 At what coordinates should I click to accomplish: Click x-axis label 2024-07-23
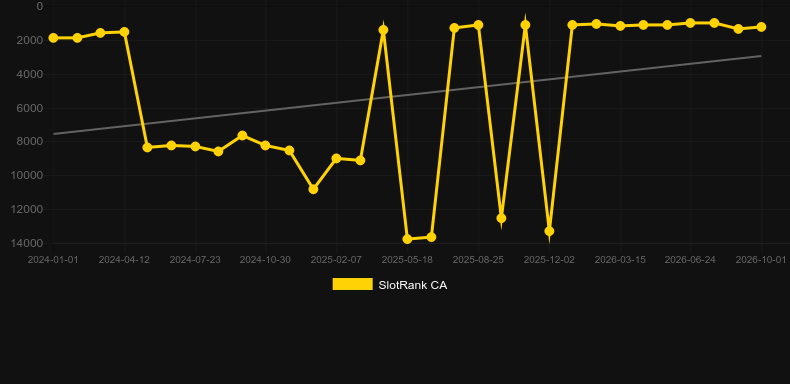pyautogui.click(x=195, y=260)
